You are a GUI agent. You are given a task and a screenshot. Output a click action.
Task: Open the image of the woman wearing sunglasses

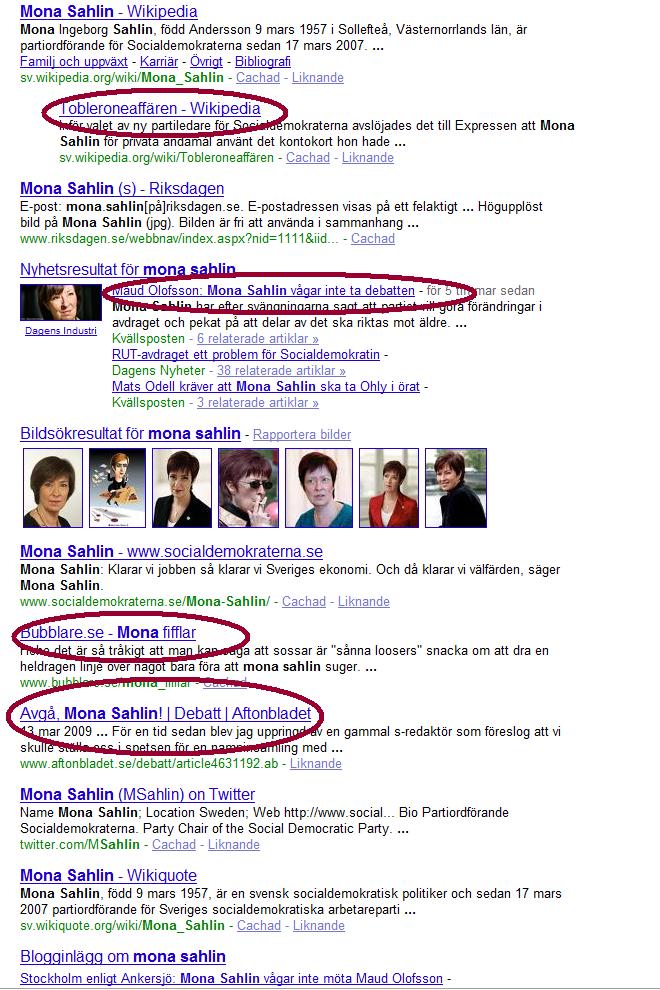(248, 487)
